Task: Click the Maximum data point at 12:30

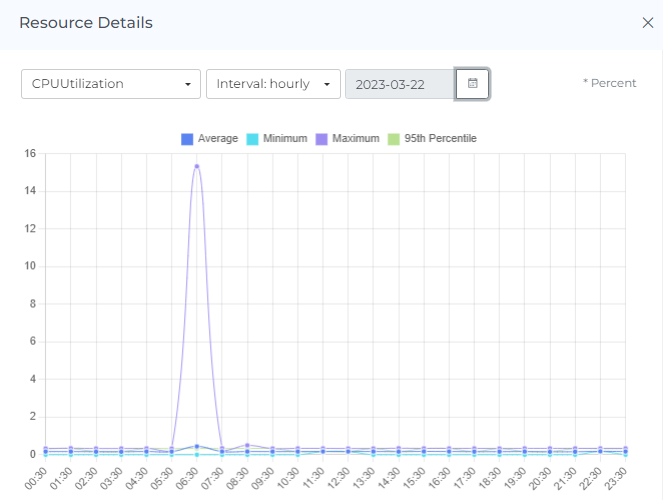Action: tap(348, 449)
